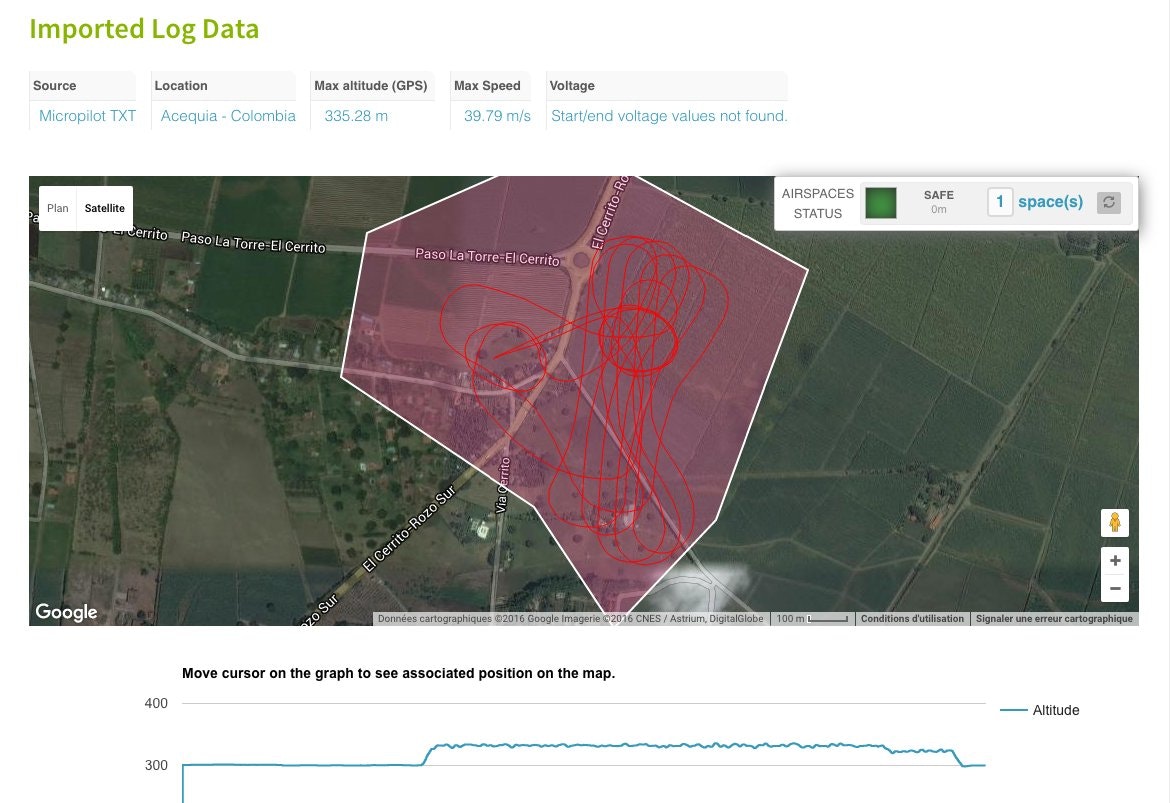The width and height of the screenshot is (1170, 803).
Task: Click the Max altitude (GPS) header
Action: point(371,86)
